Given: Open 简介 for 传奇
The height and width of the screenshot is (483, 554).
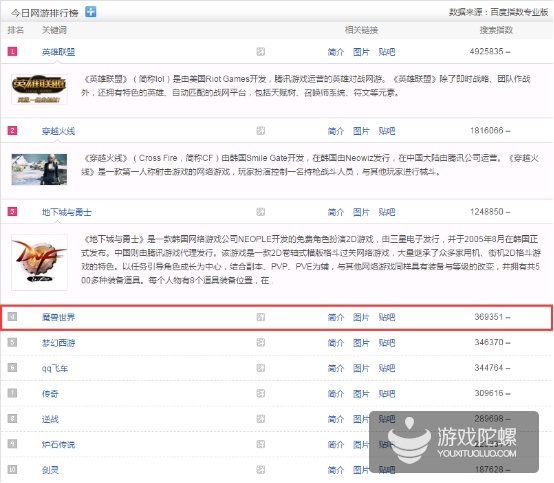Looking at the screenshot, I should 336,393.
